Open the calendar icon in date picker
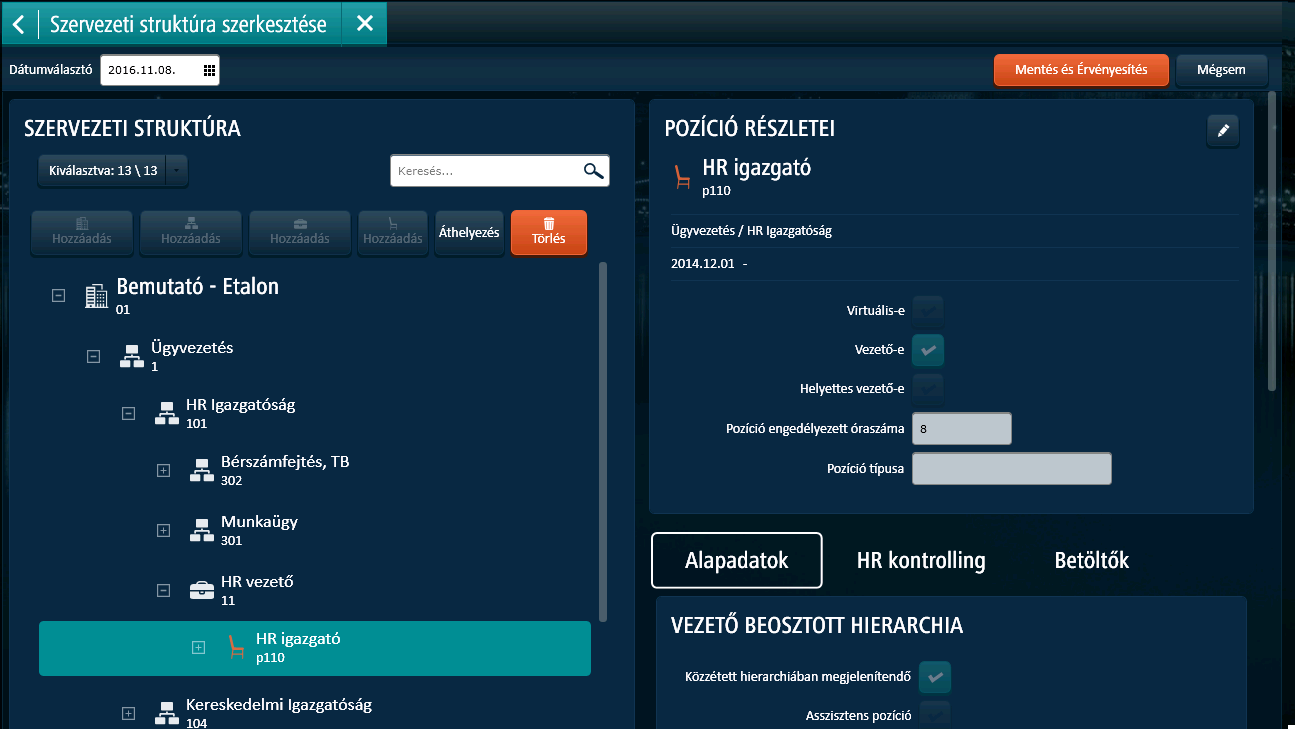Viewport: 1295px width, 729px height. (x=209, y=71)
